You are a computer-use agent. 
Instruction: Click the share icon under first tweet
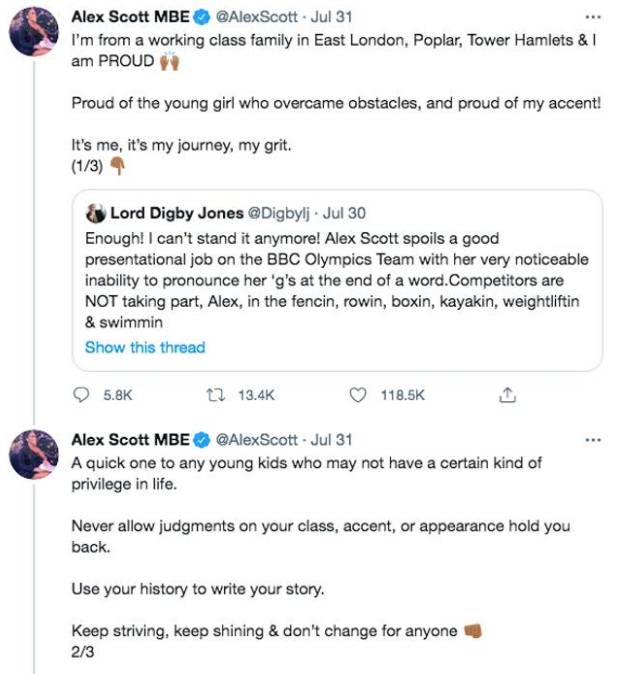tap(507, 395)
